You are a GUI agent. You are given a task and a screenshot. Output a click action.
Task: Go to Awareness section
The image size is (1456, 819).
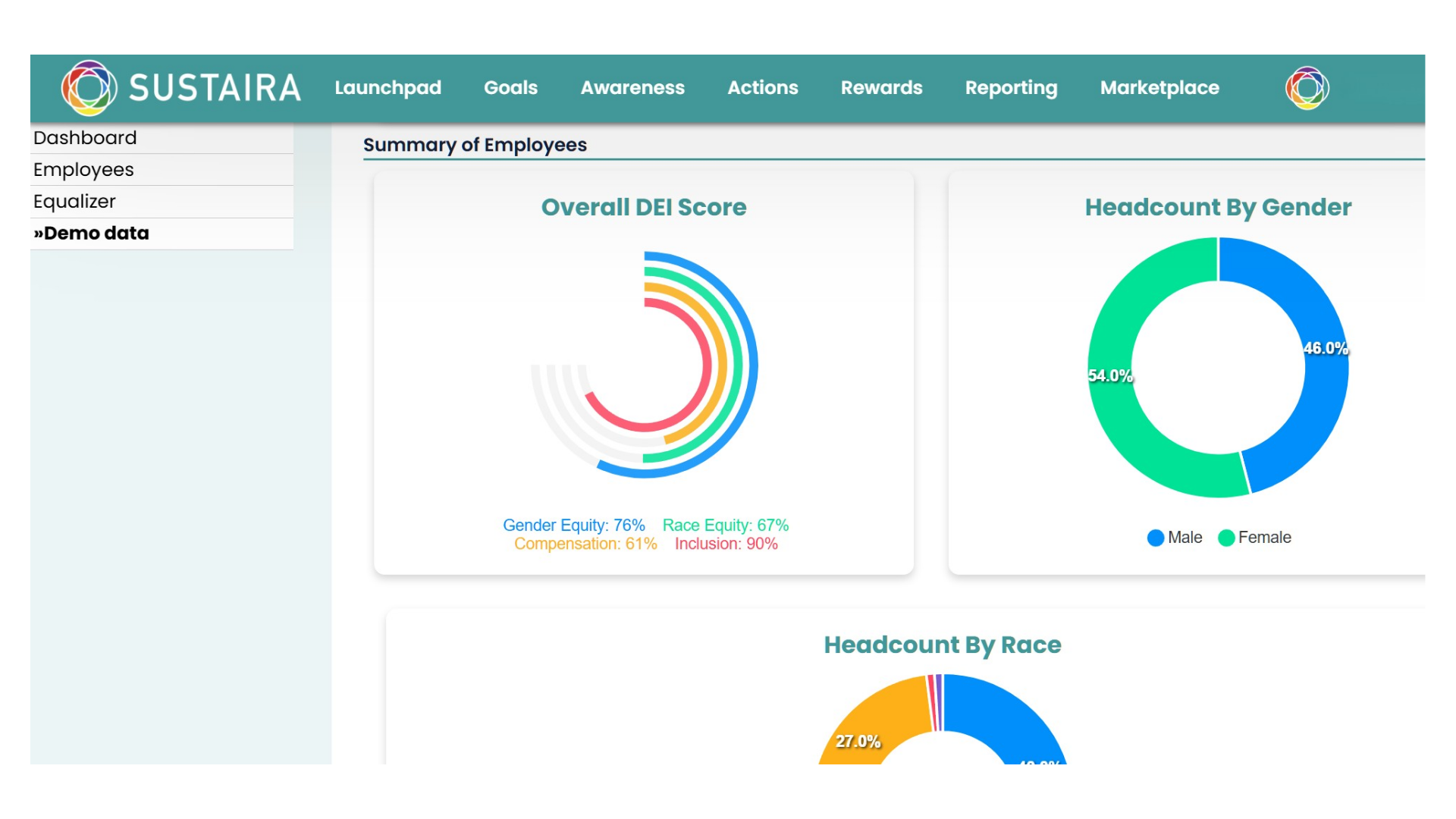pos(632,88)
